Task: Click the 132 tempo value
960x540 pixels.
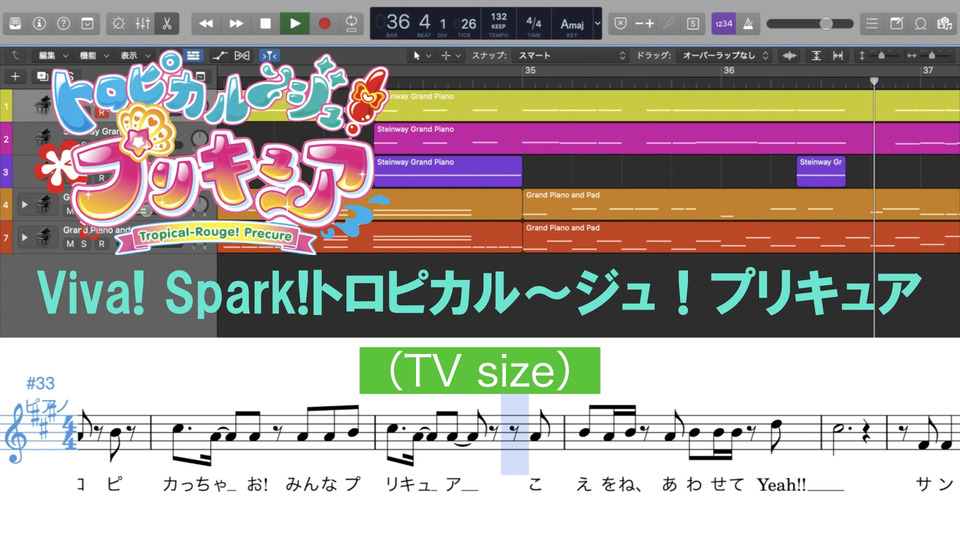Action: pyautogui.click(x=499, y=17)
